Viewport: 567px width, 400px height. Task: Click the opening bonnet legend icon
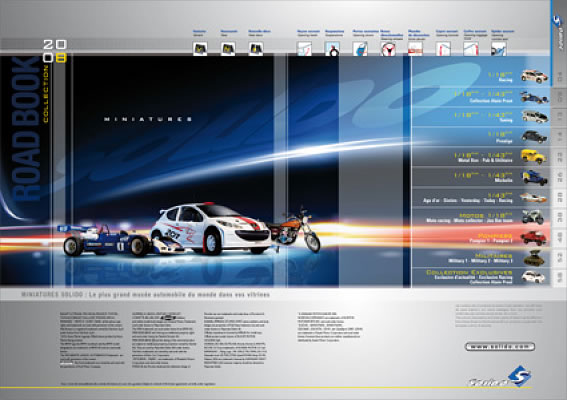443,48
